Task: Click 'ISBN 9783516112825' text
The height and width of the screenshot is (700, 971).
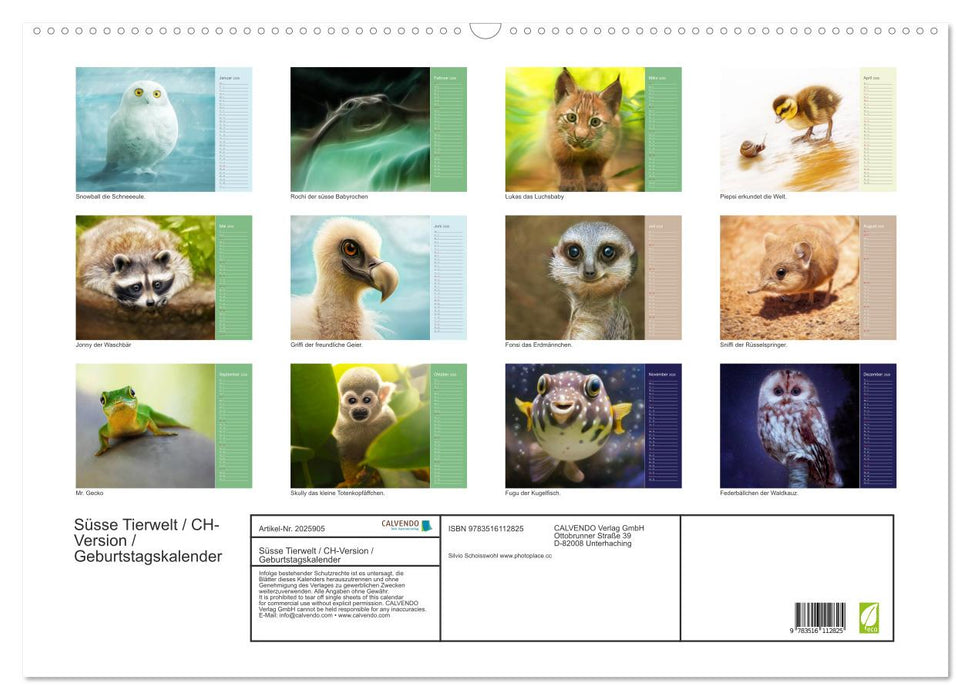Action: pos(486,528)
